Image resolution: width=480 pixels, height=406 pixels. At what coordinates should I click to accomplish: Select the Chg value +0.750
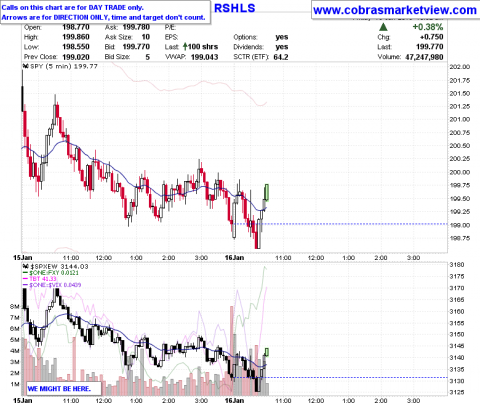coord(432,37)
